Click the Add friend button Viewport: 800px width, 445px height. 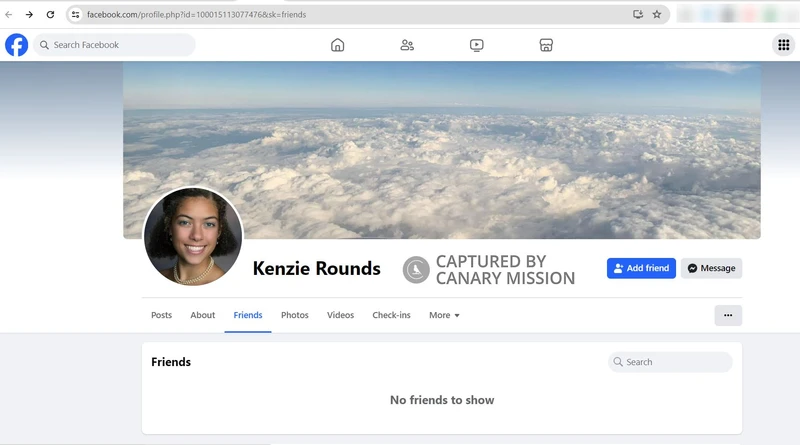(641, 268)
